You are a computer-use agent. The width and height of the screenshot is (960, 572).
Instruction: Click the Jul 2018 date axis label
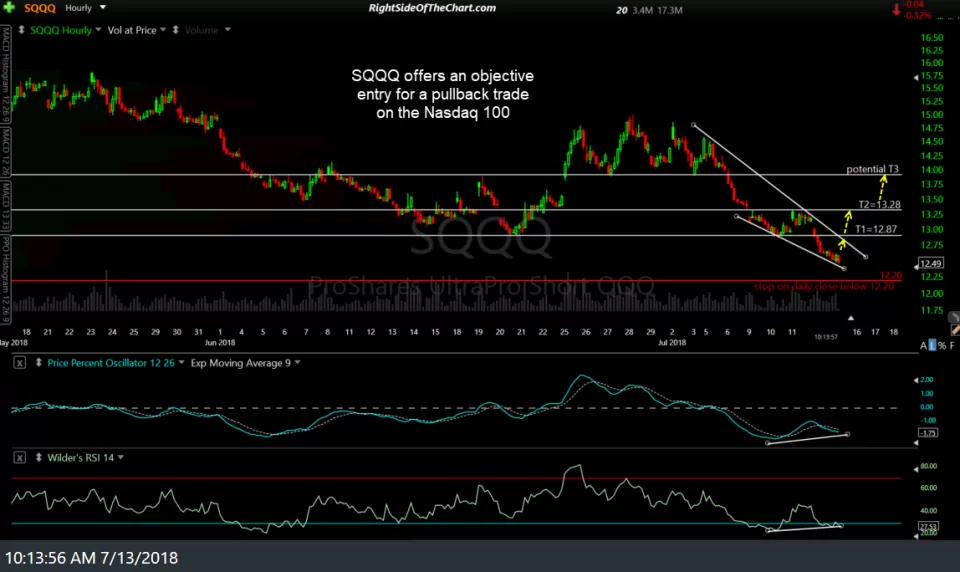point(672,342)
